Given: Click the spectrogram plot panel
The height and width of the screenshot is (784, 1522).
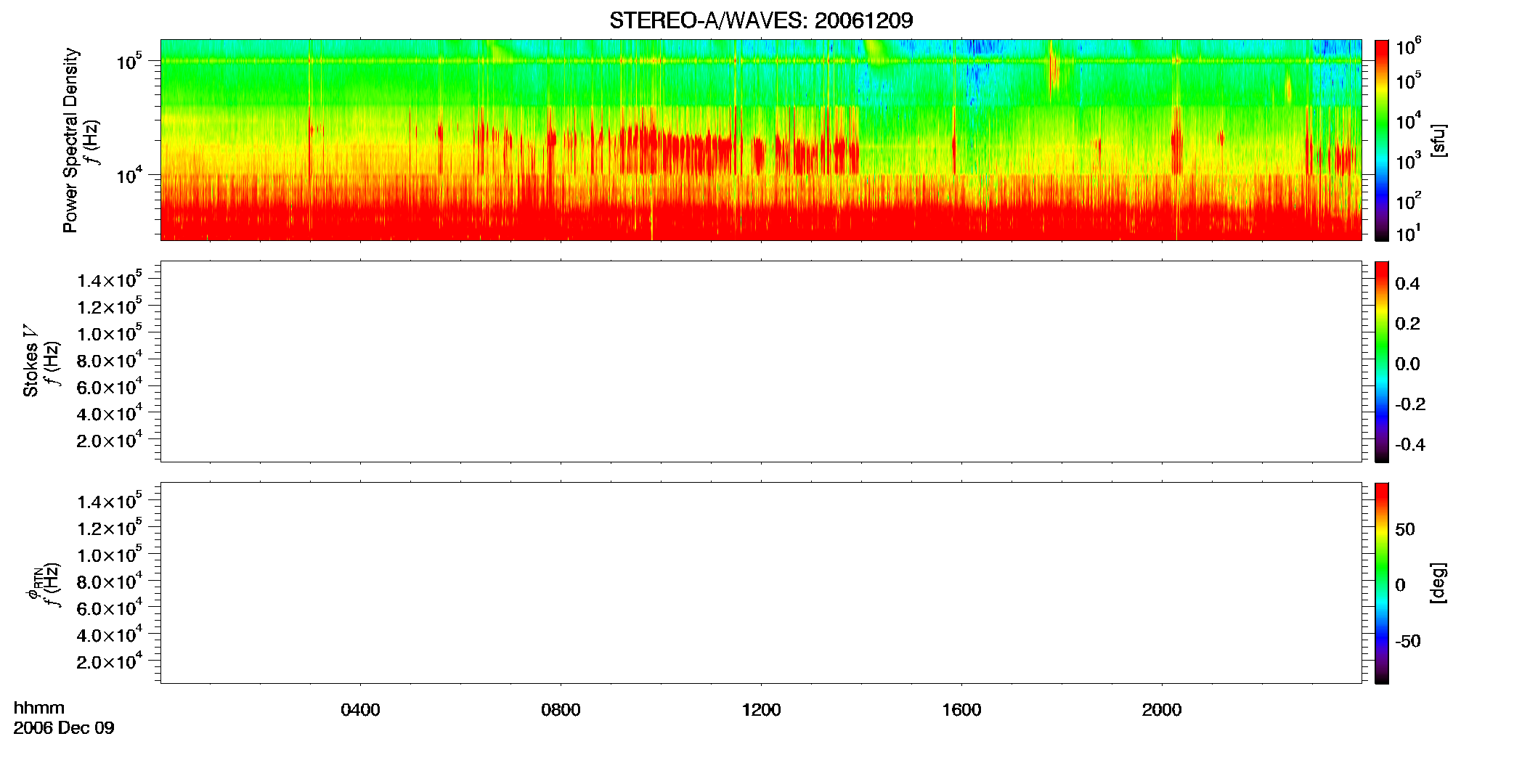Looking at the screenshot, I should point(761,140).
